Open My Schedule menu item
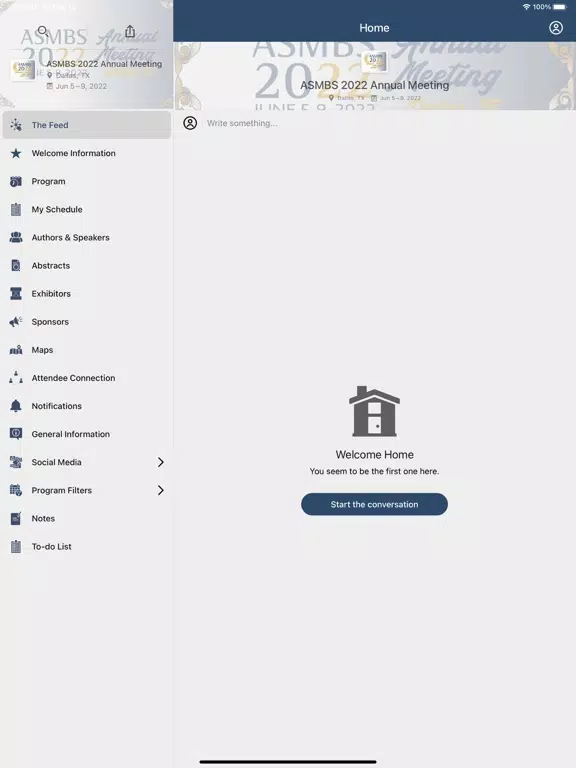576x768 pixels. pos(87,209)
